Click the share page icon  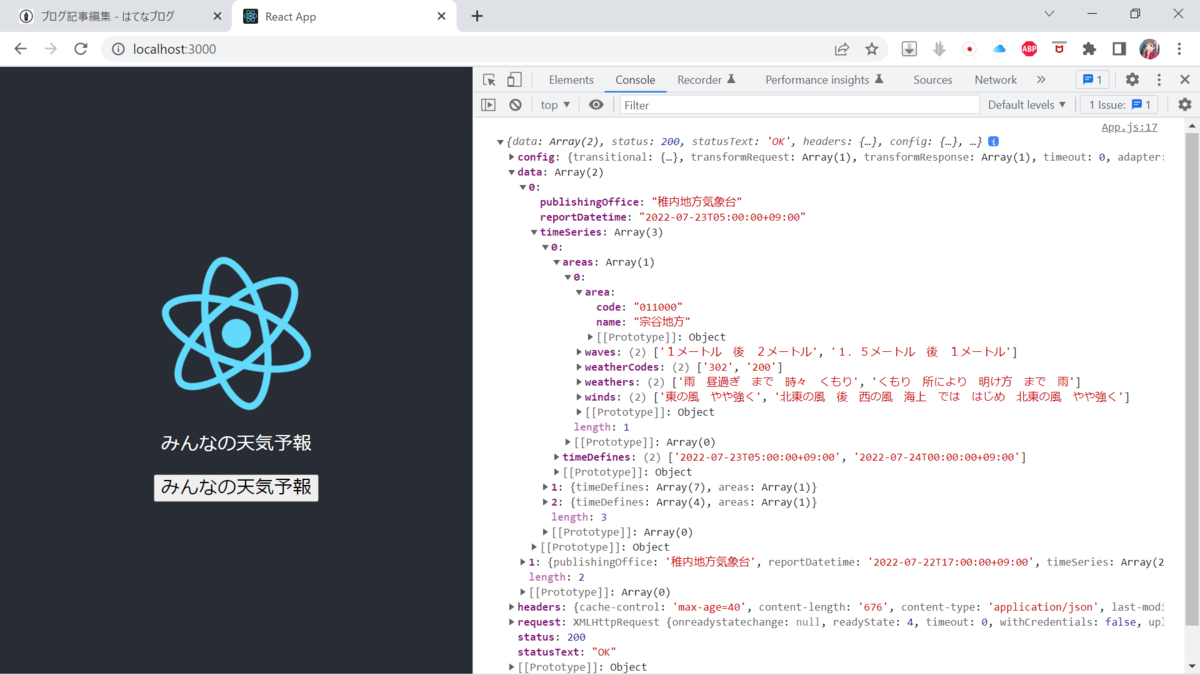tap(842, 49)
